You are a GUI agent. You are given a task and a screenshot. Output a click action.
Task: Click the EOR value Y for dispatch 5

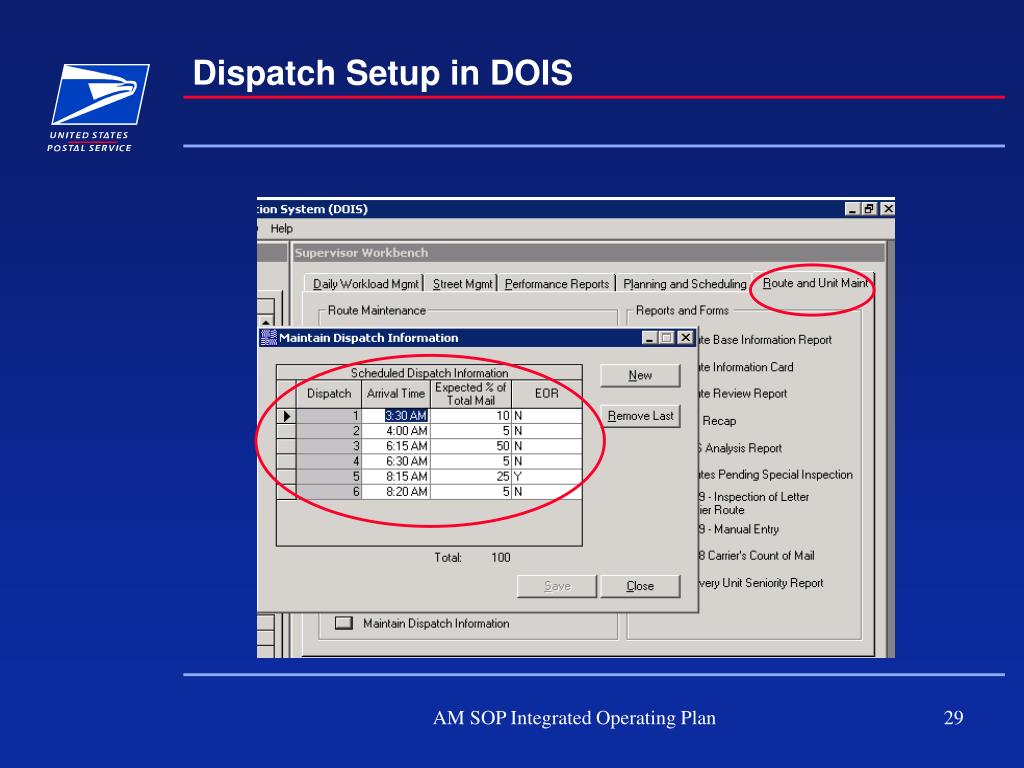coord(546,477)
